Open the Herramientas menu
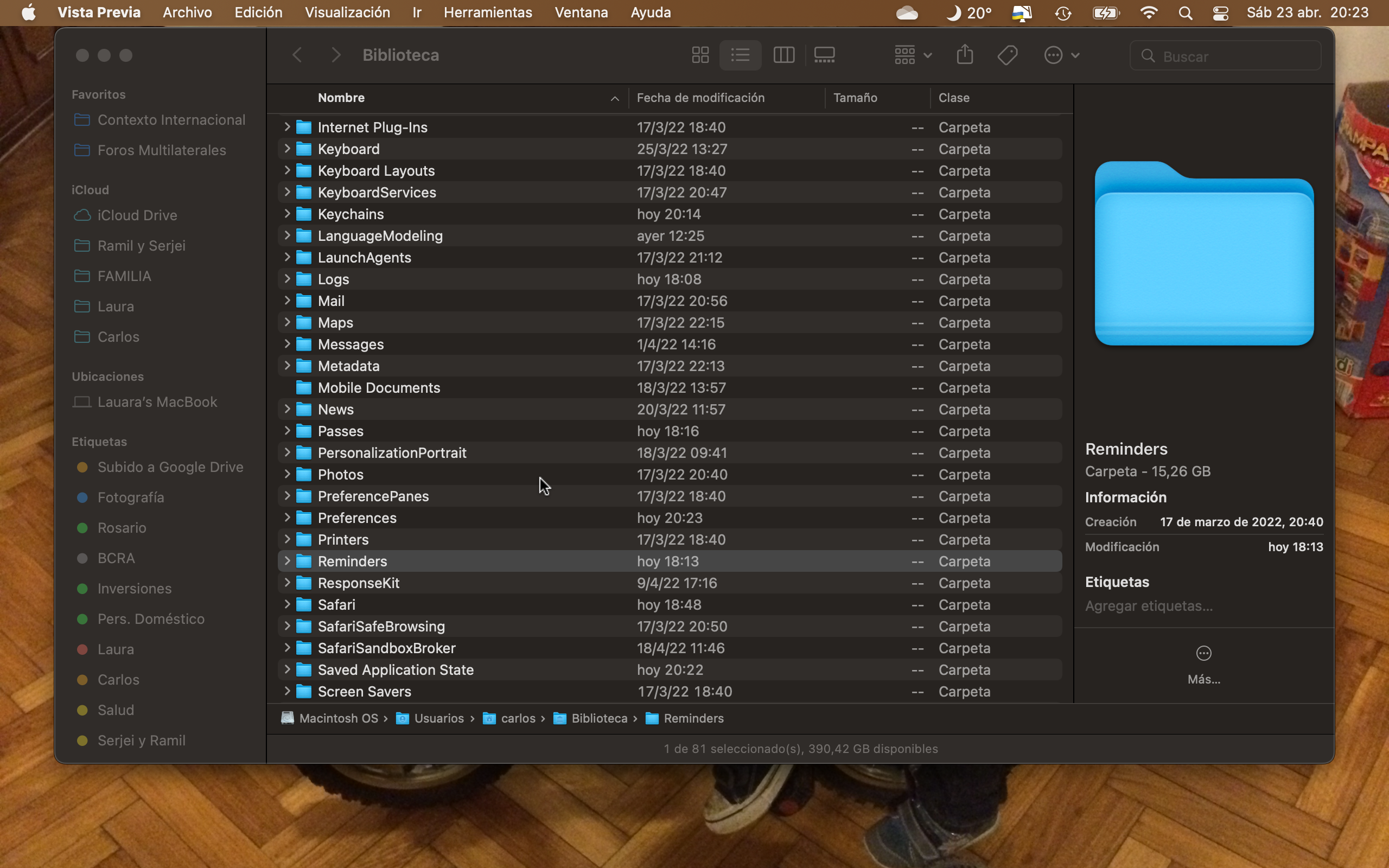1389x868 pixels. click(487, 12)
